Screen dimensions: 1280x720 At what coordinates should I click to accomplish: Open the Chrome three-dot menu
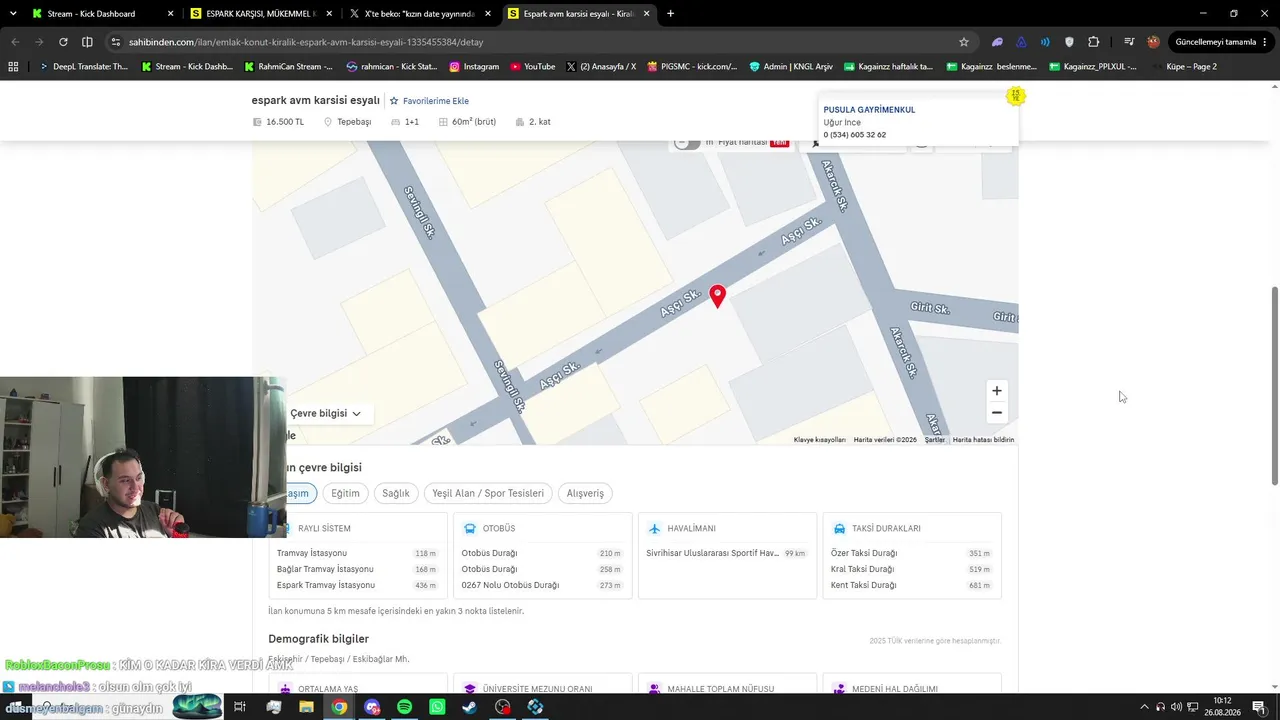click(1267, 42)
